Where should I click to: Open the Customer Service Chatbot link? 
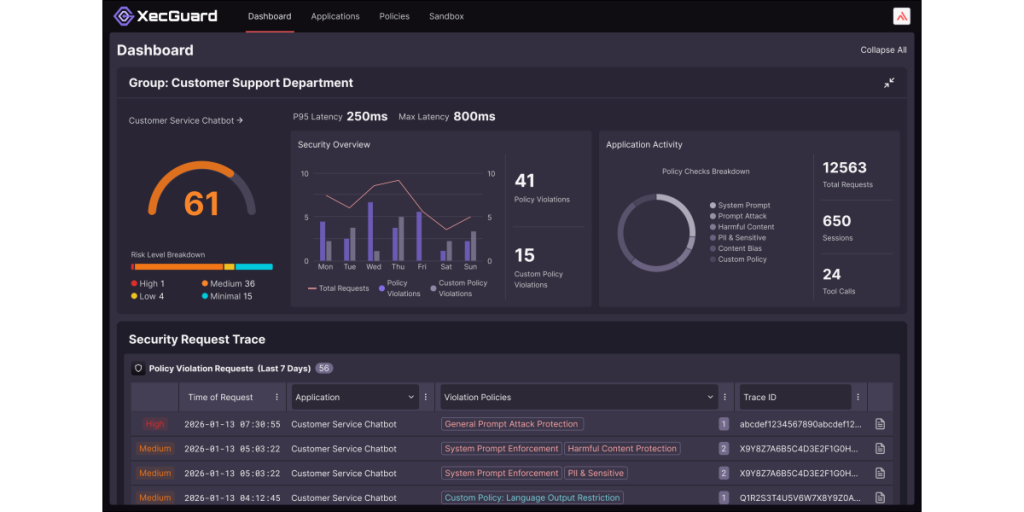click(x=186, y=121)
